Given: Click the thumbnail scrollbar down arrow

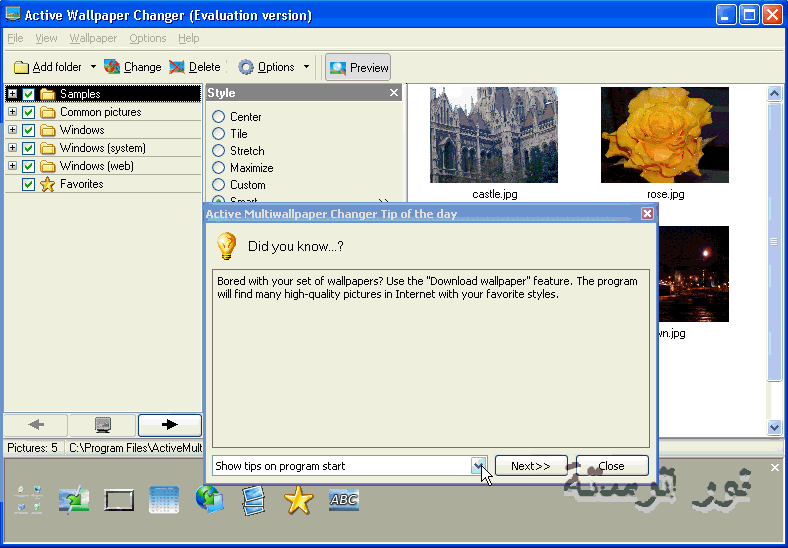Looking at the screenshot, I should [774, 427].
